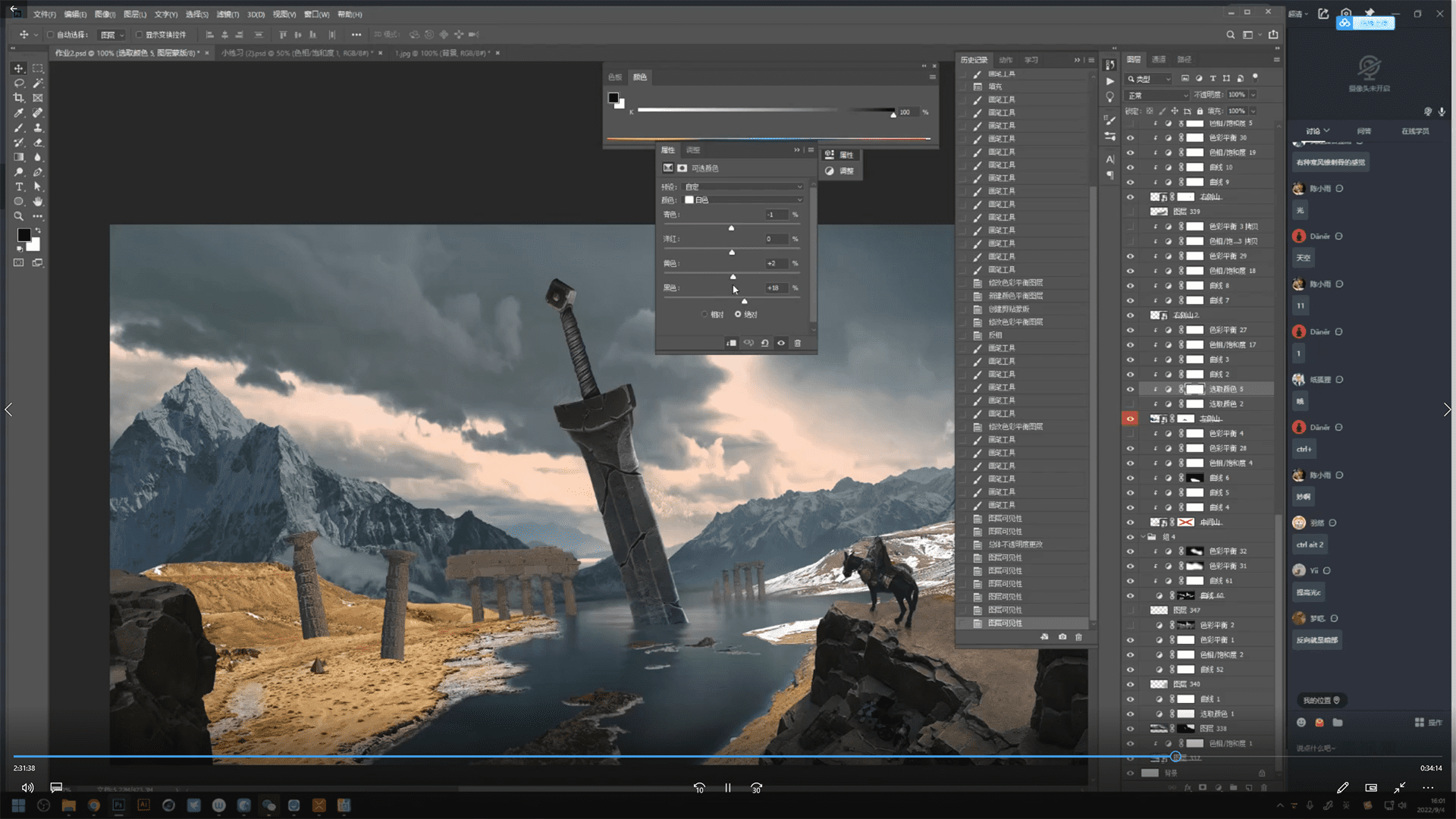This screenshot has width=1456, height=819.
Task: Click microphone icon in chat panel
Action: (1442, 111)
